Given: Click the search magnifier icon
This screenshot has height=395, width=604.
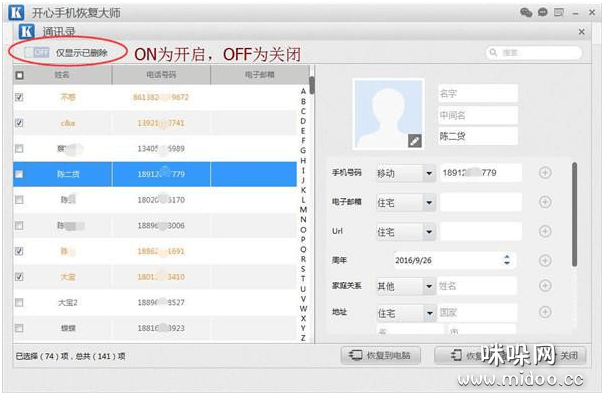Looking at the screenshot, I should (493, 52).
